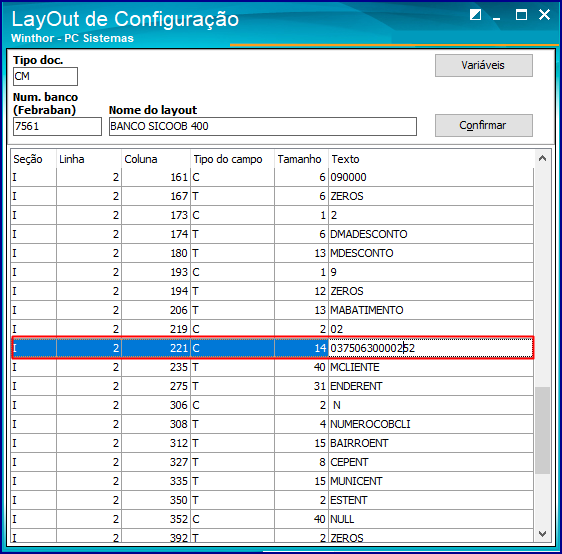The width and height of the screenshot is (562, 554).
Task: Select the ZEROS cell in column 194 row
Action: click(x=431, y=291)
